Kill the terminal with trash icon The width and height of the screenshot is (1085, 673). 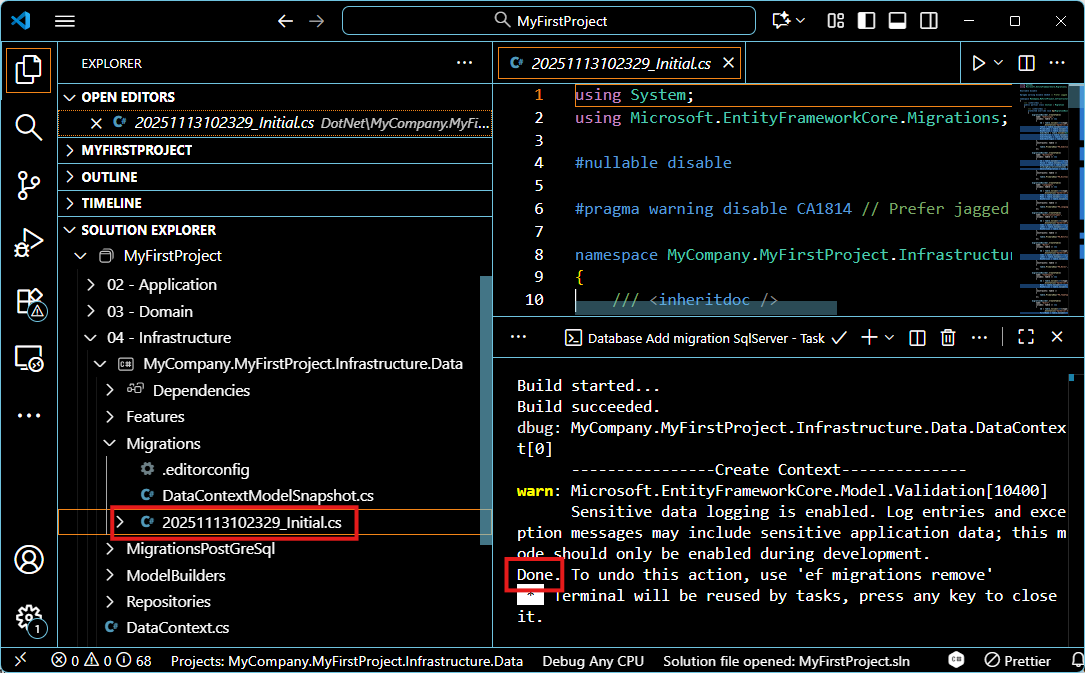(948, 337)
